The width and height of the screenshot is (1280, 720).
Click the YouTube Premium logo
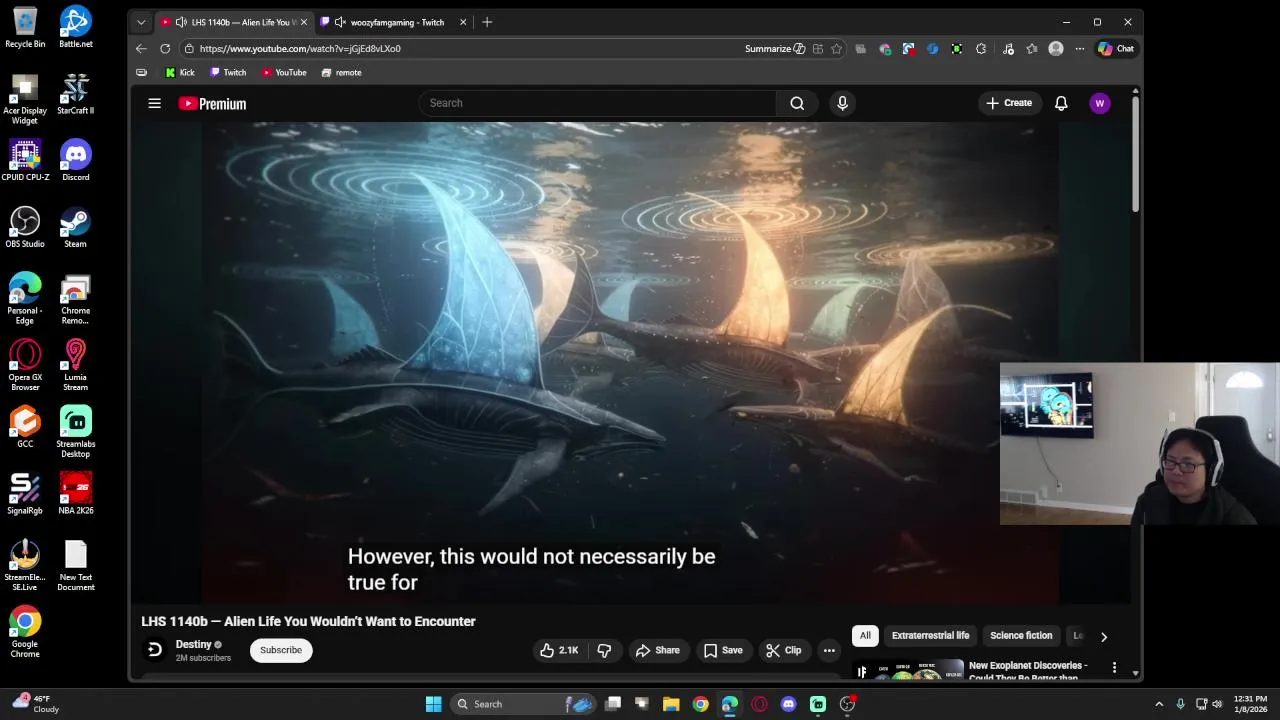click(x=212, y=103)
